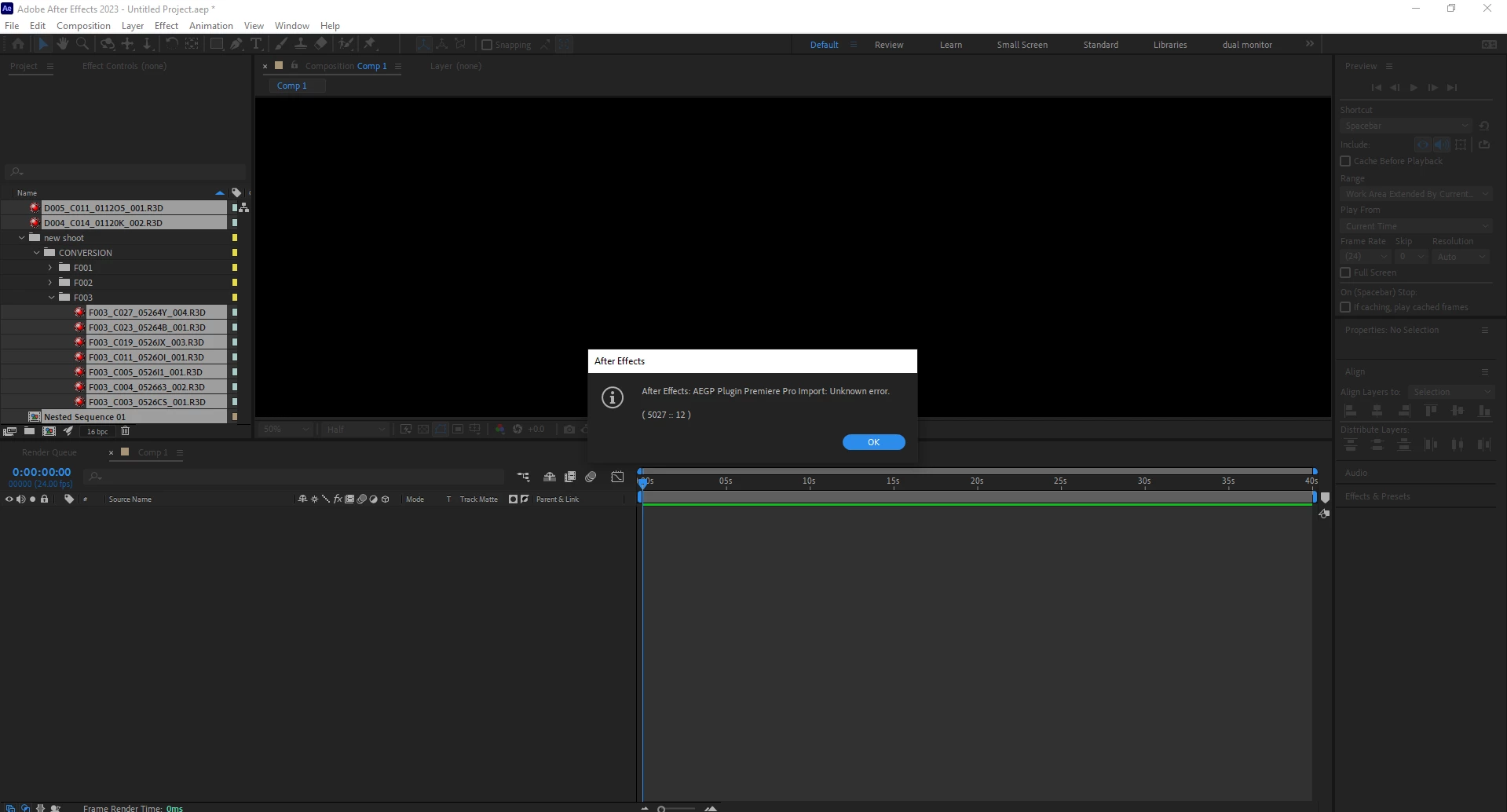Screen dimensions: 1507x812
Task: Collapse the CONVERSION folder
Action: [x=36, y=253]
